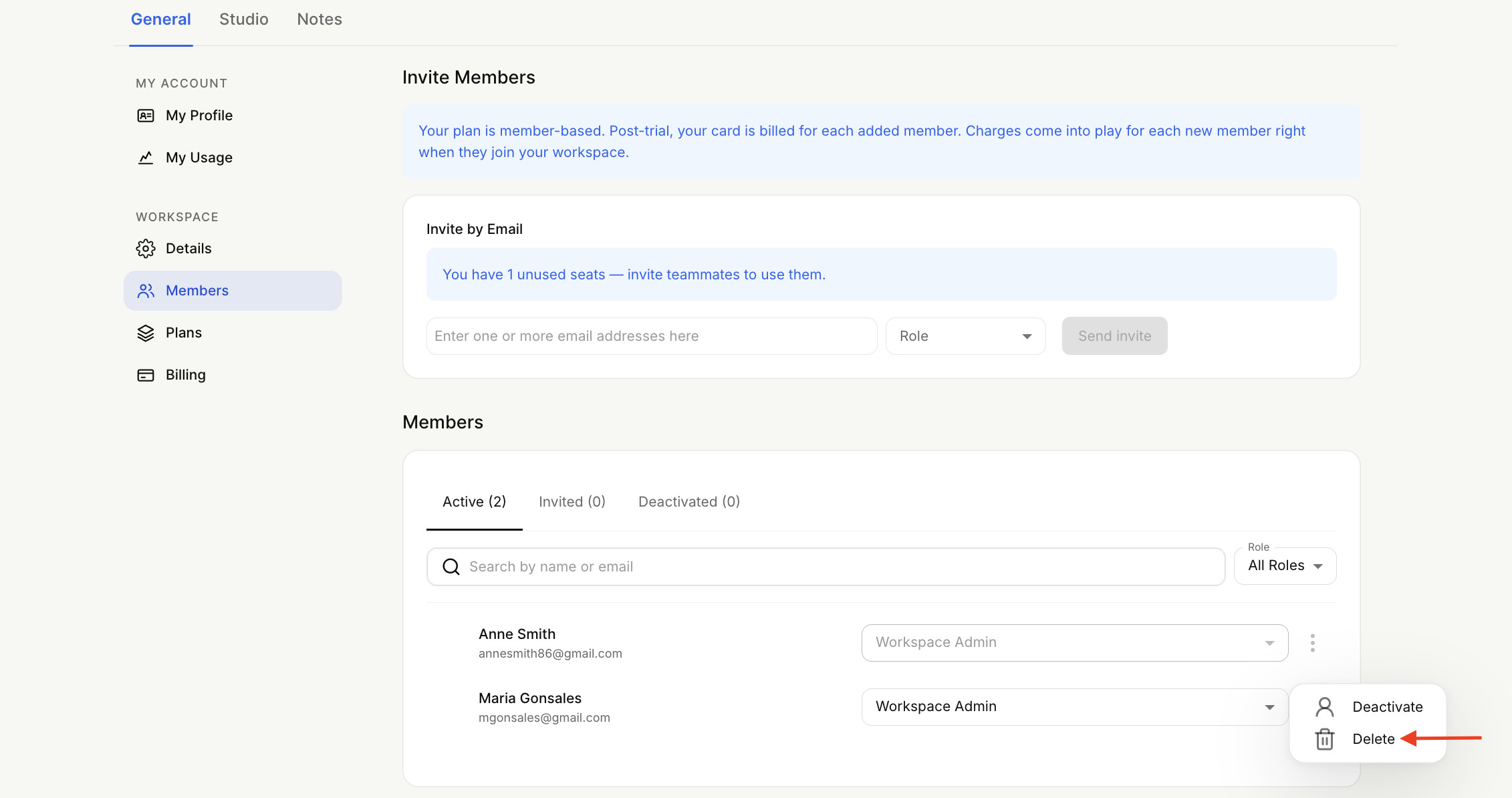This screenshot has height=798, width=1512.
Task: Click the Details gear icon
Action: (146, 249)
